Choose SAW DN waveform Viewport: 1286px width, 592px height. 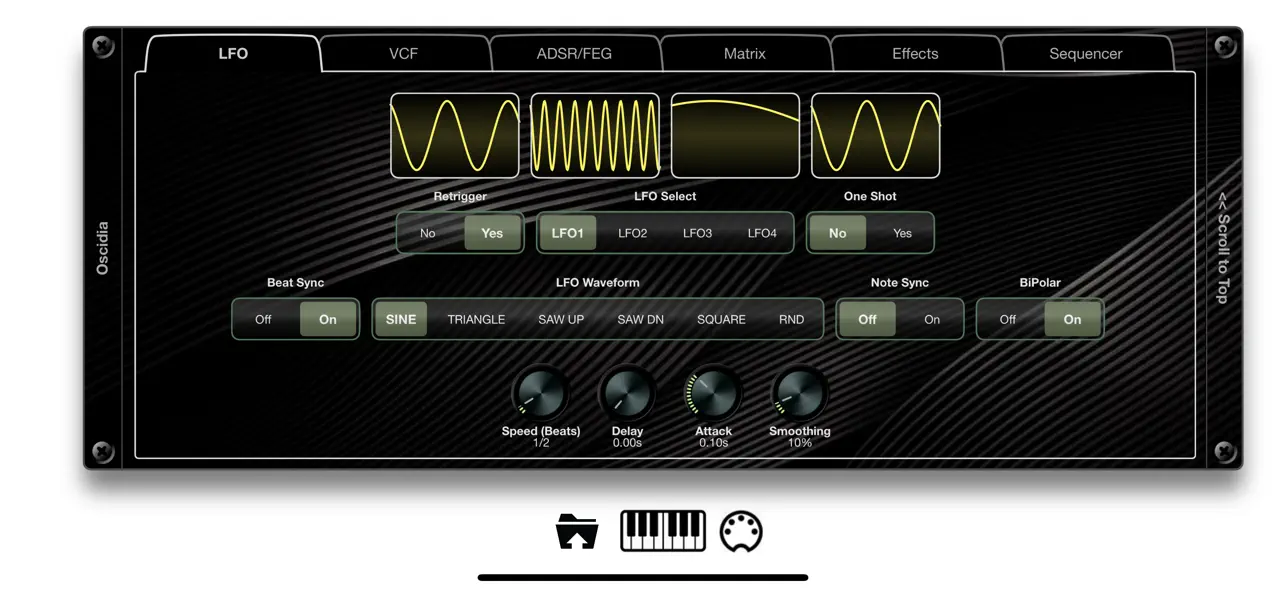(x=640, y=319)
